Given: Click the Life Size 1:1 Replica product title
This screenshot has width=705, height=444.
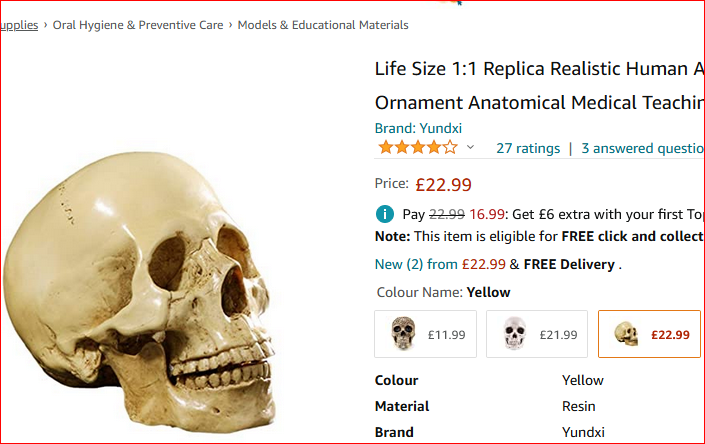Looking at the screenshot, I should [539, 69].
